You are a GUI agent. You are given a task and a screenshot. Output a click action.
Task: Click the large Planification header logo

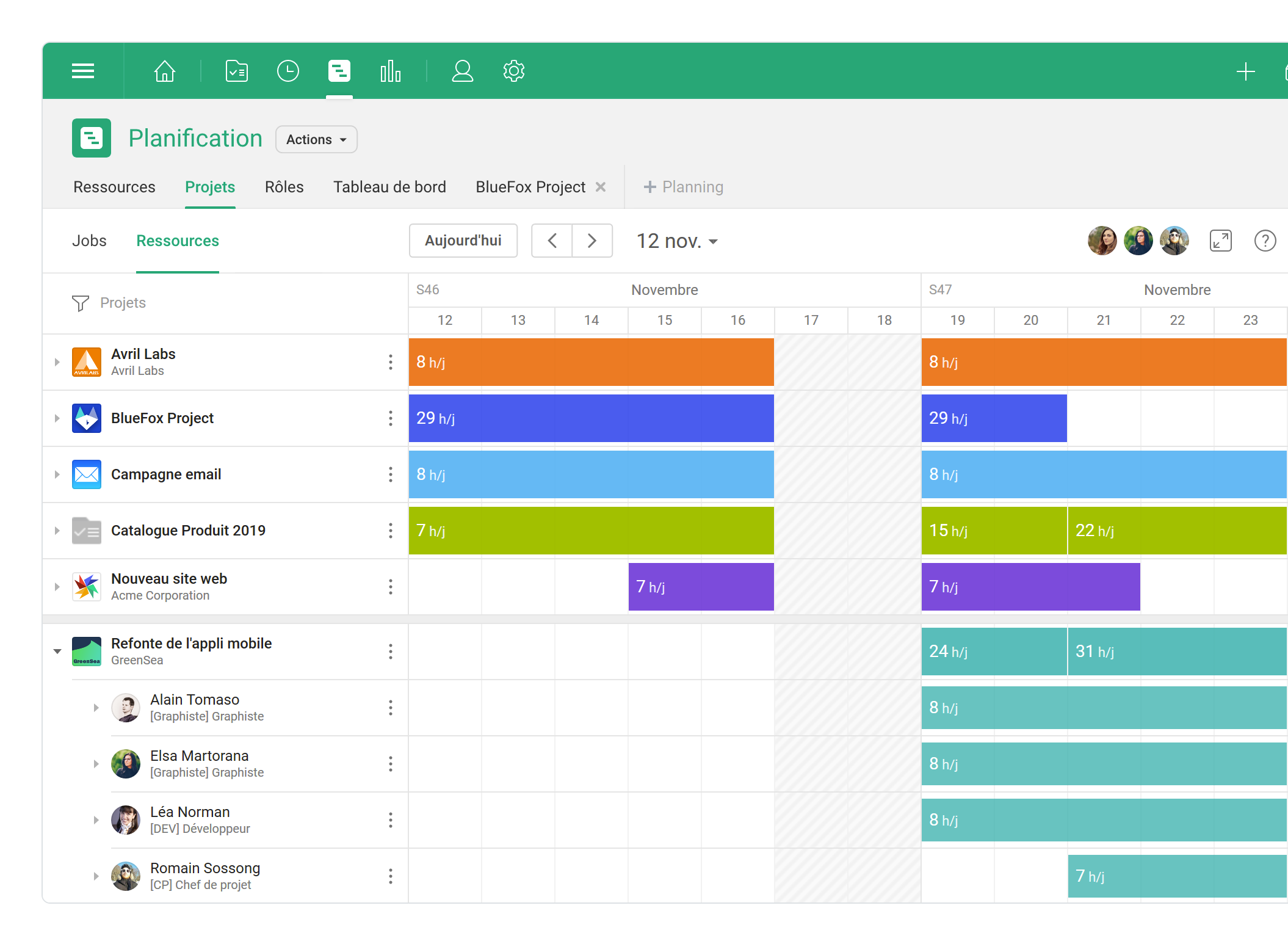[x=92, y=138]
